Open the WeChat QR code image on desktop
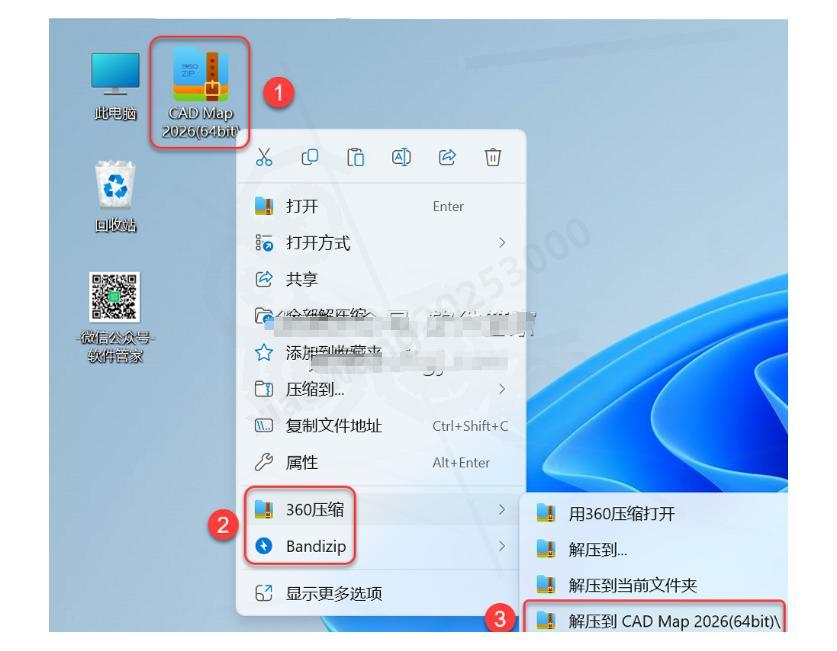This screenshot has height=651, width=837. click(115, 297)
